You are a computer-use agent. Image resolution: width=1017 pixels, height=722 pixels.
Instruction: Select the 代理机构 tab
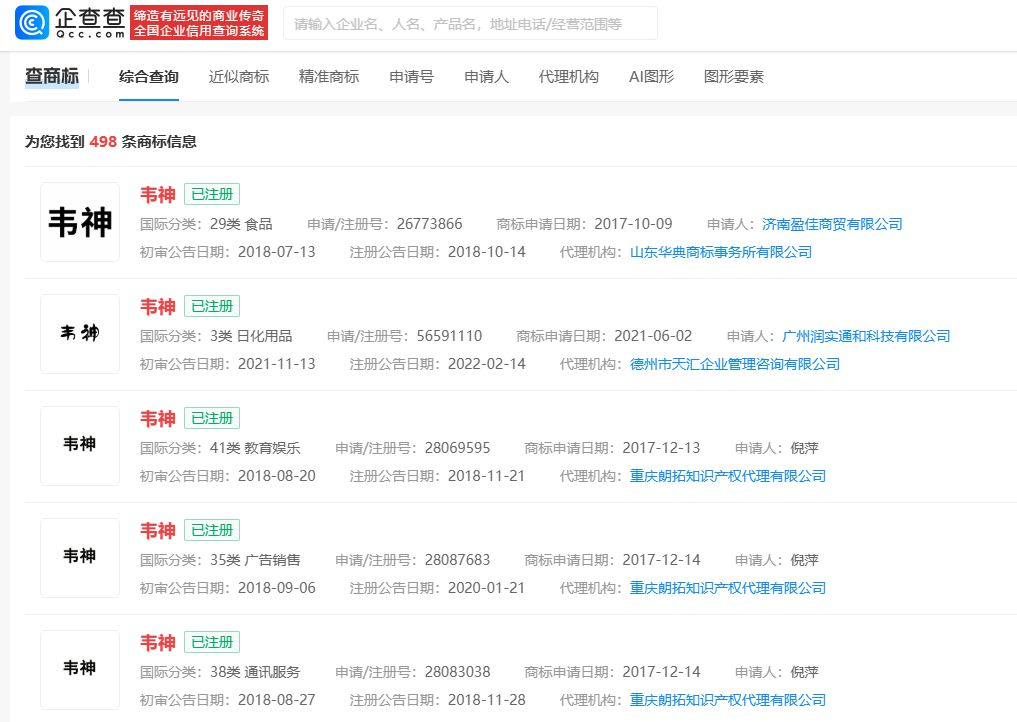click(x=569, y=77)
